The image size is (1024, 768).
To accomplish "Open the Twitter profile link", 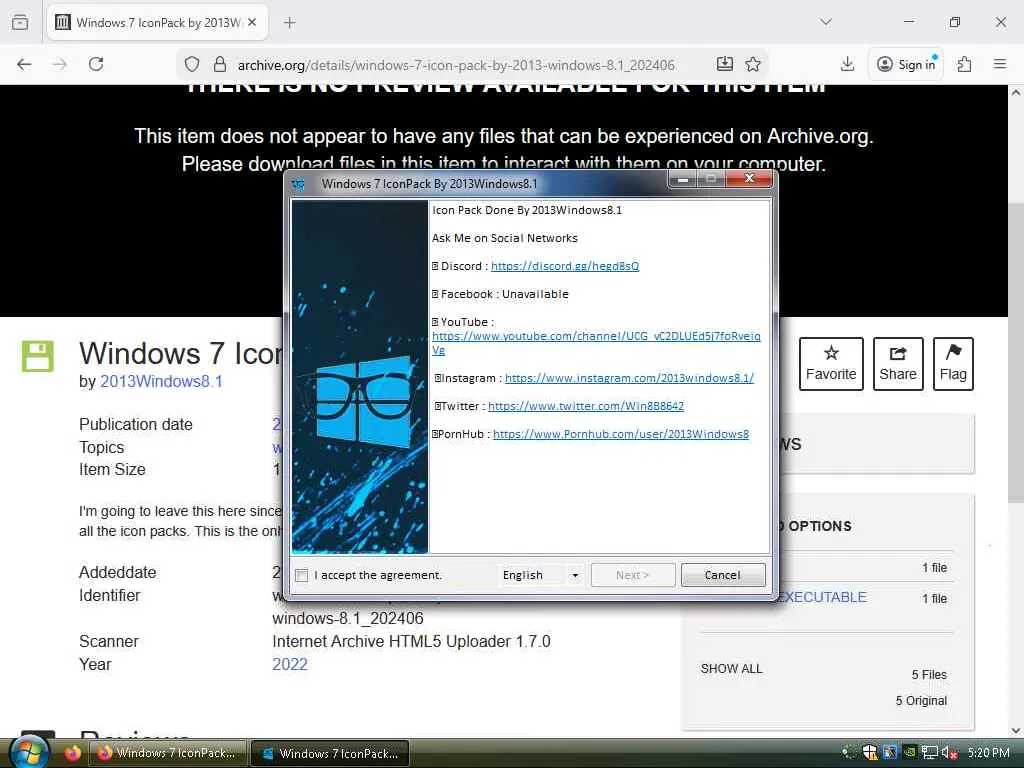I will coord(586,406).
